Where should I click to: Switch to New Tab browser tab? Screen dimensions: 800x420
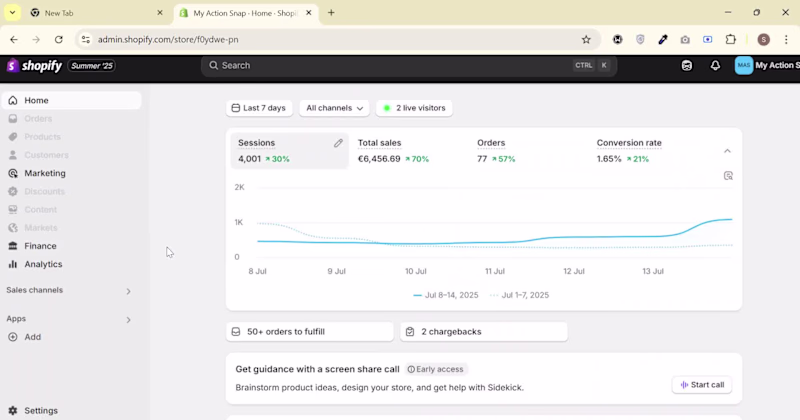coord(97,13)
